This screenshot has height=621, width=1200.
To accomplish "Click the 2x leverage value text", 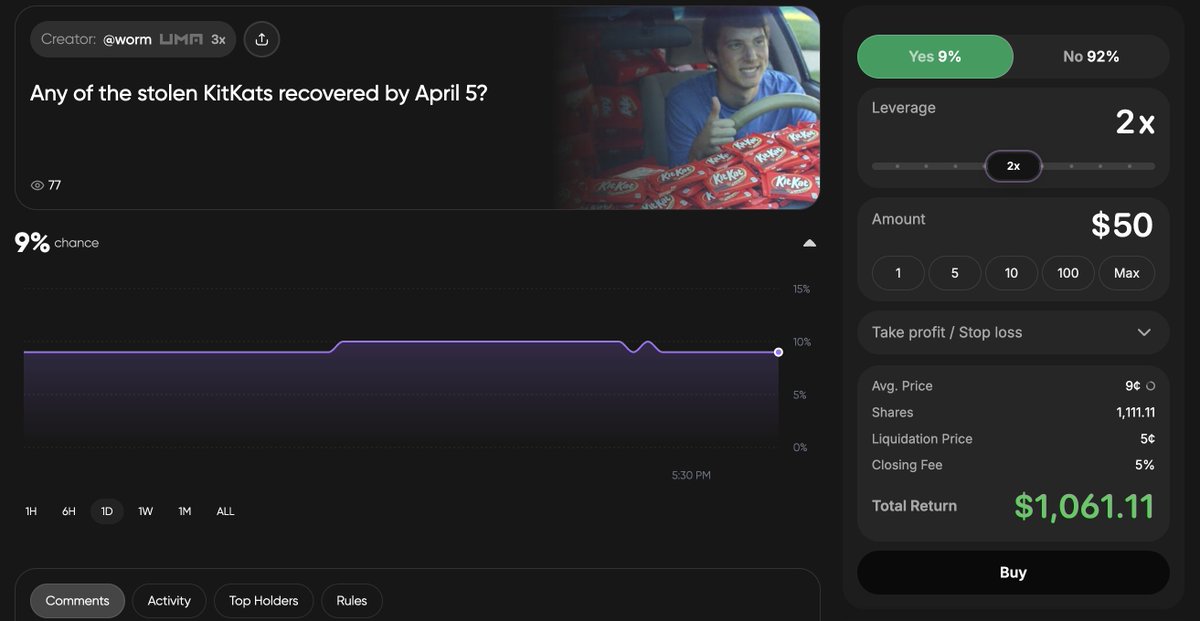I will click(x=1135, y=123).
